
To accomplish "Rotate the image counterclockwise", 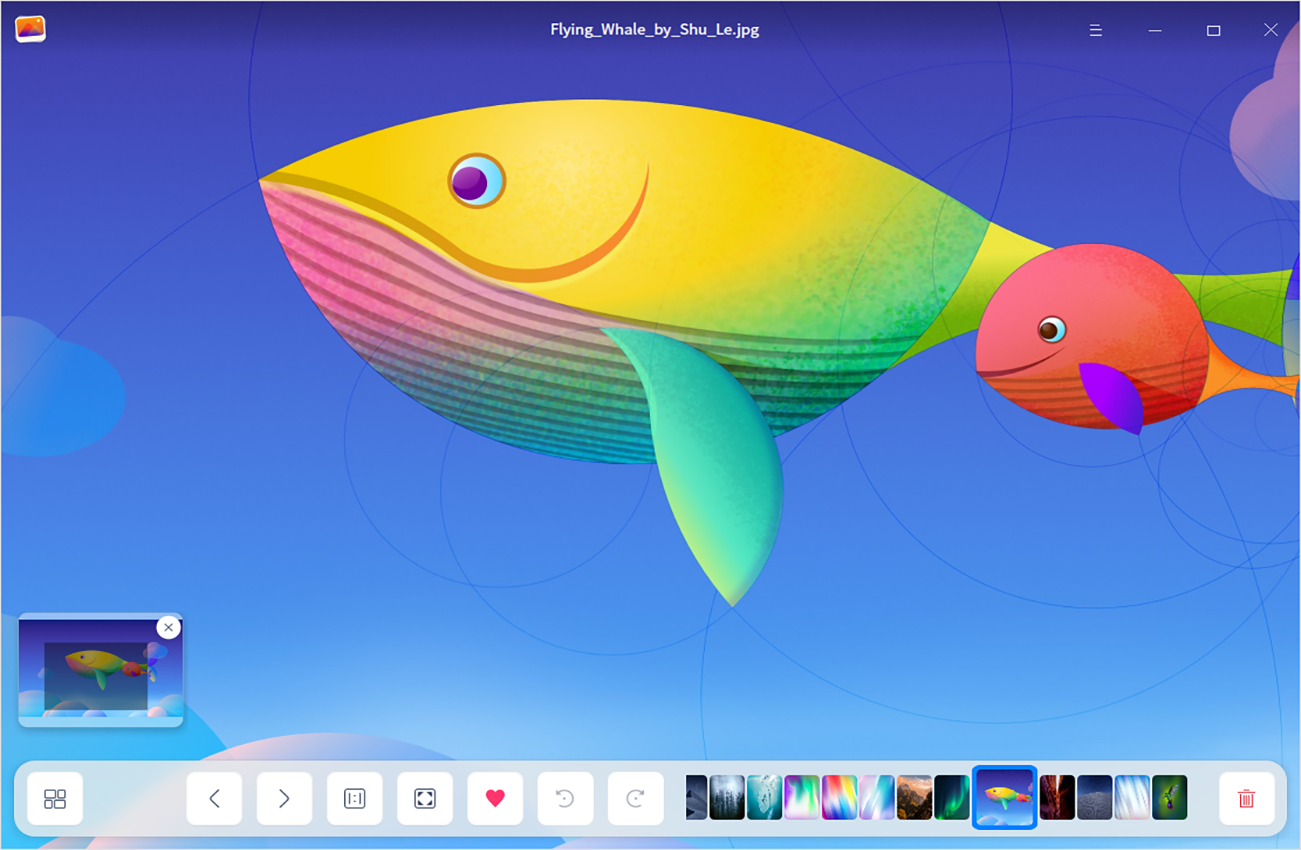I will tap(565, 799).
